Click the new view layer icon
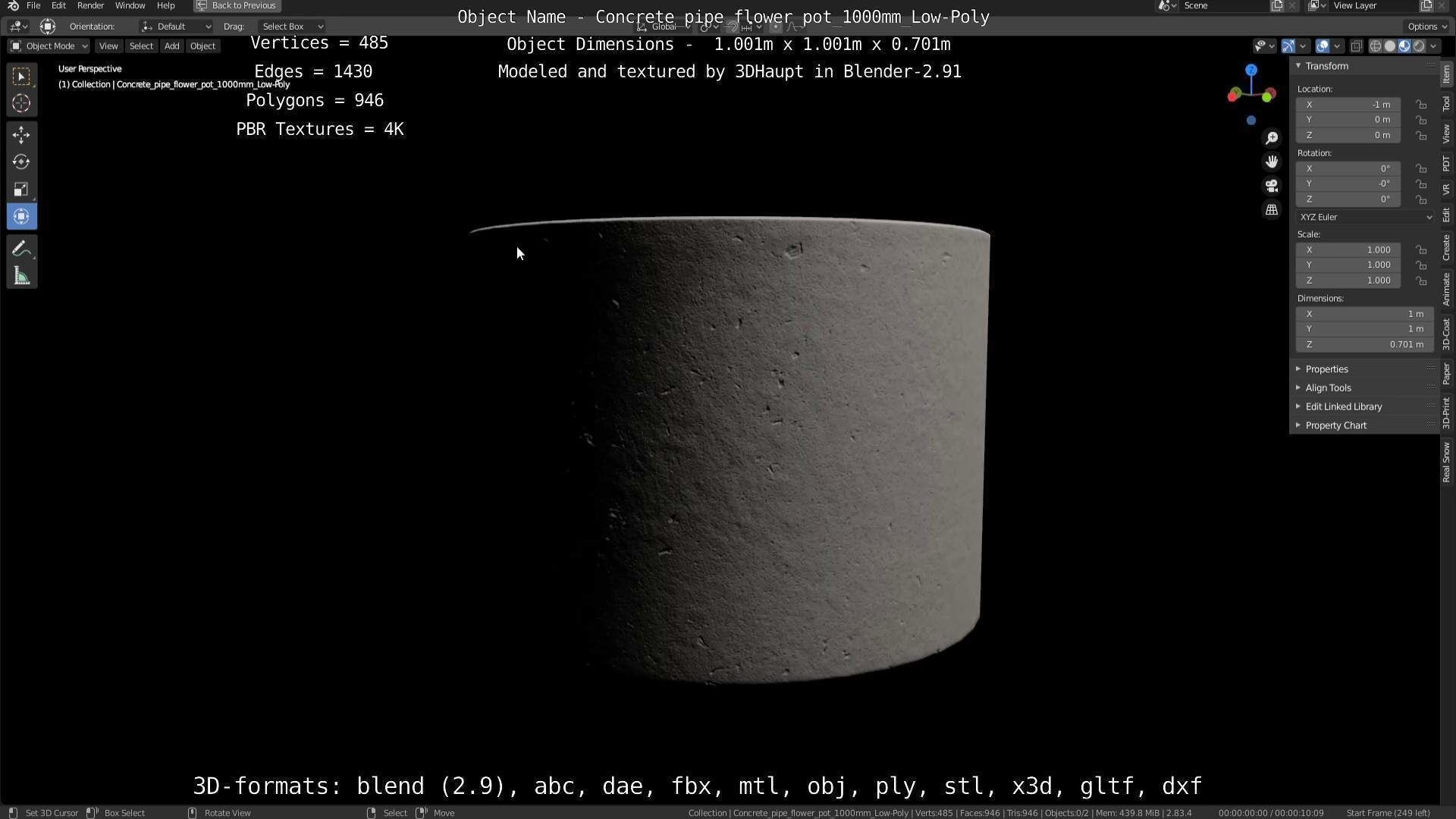 (1426, 5)
